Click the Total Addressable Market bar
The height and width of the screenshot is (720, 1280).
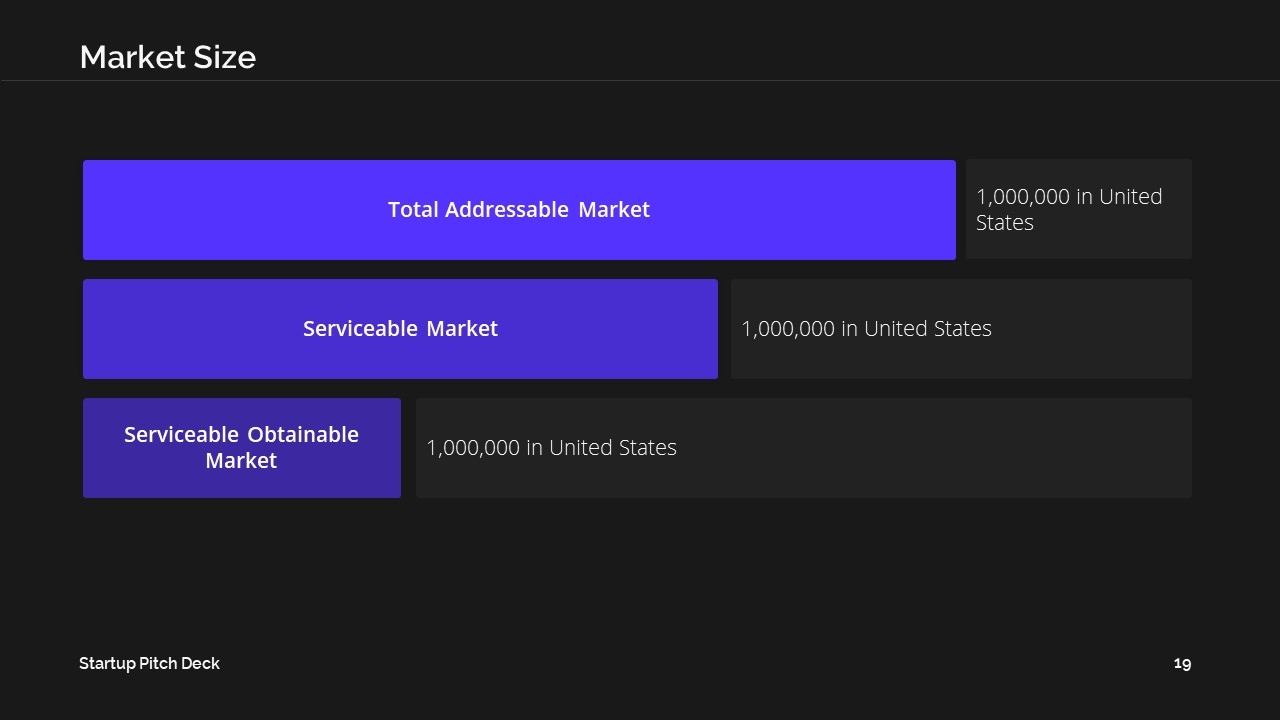[519, 210]
